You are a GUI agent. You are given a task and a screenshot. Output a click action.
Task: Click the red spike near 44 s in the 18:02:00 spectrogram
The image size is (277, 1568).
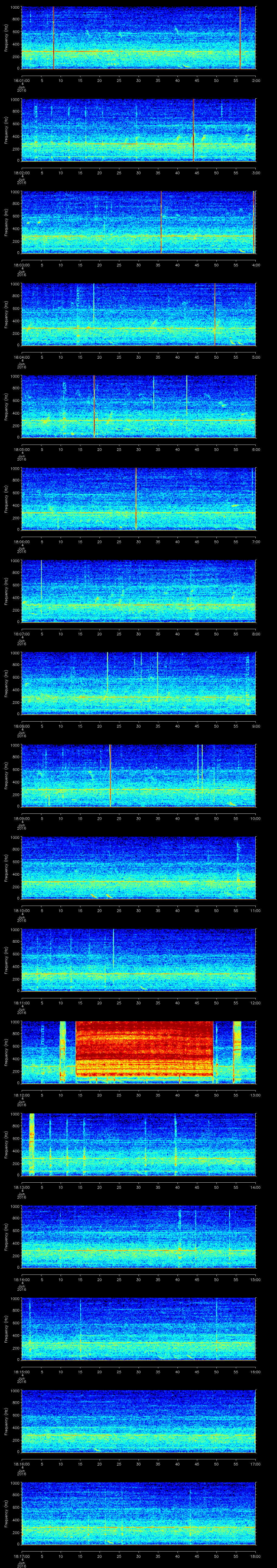[x=194, y=130]
